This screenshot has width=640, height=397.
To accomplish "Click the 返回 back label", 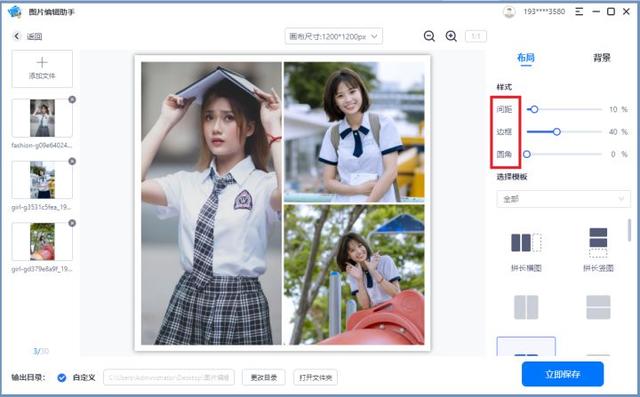I will click(x=34, y=36).
